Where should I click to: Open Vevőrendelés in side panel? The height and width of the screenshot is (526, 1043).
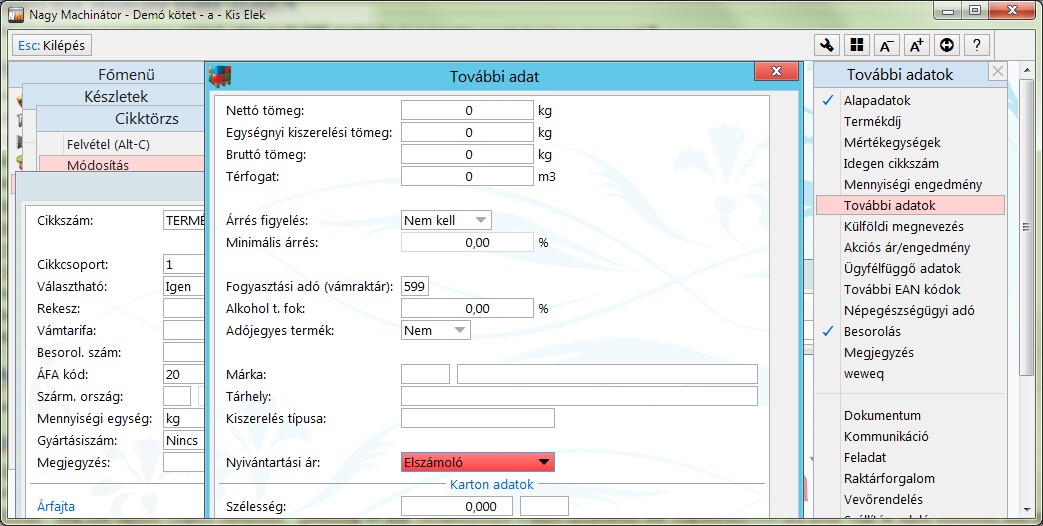click(x=883, y=499)
